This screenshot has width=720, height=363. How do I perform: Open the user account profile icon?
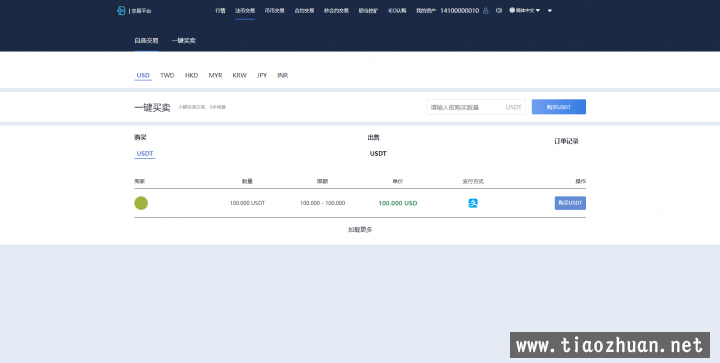tap(485, 10)
